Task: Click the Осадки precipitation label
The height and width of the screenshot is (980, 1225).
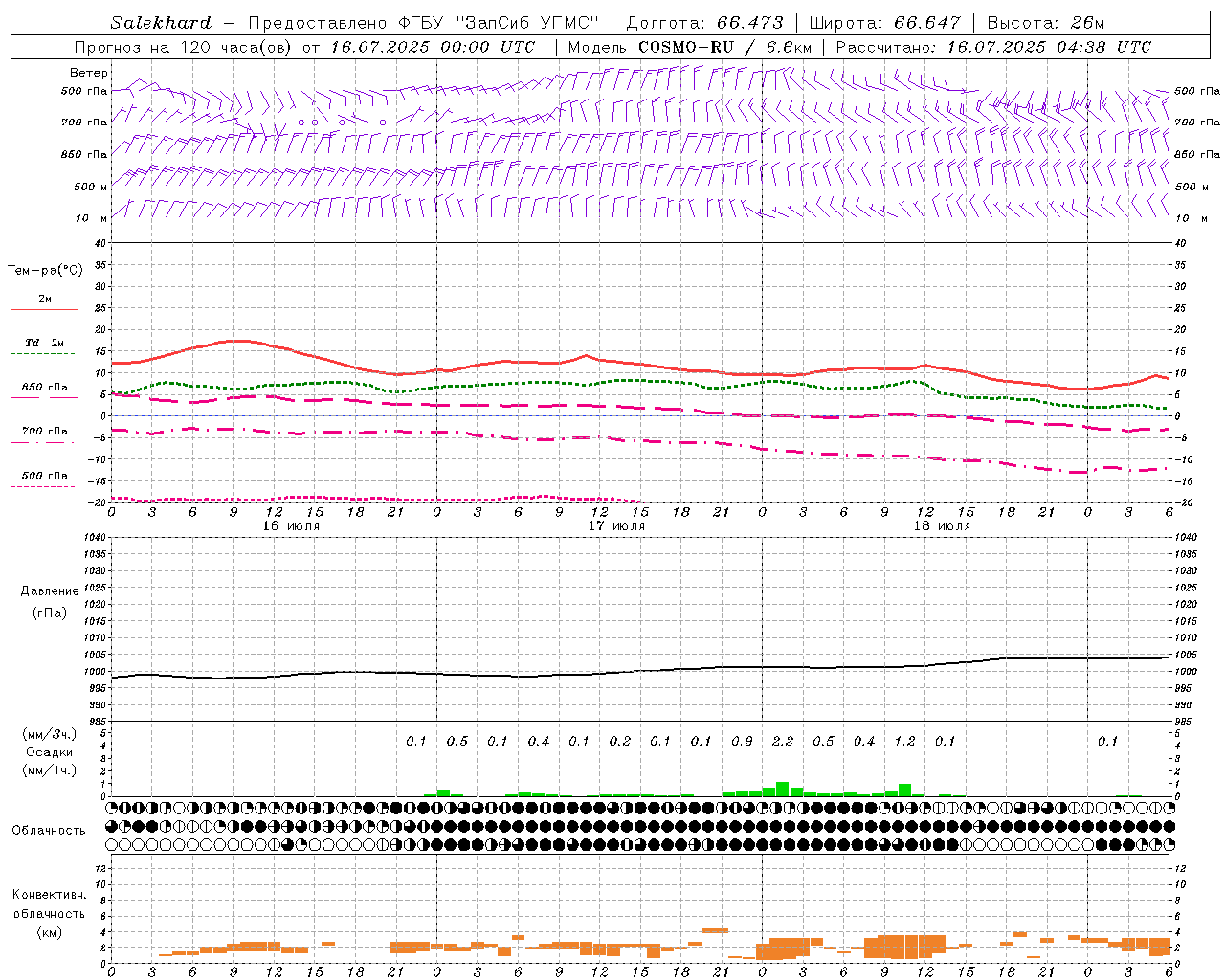Action: pos(50,752)
